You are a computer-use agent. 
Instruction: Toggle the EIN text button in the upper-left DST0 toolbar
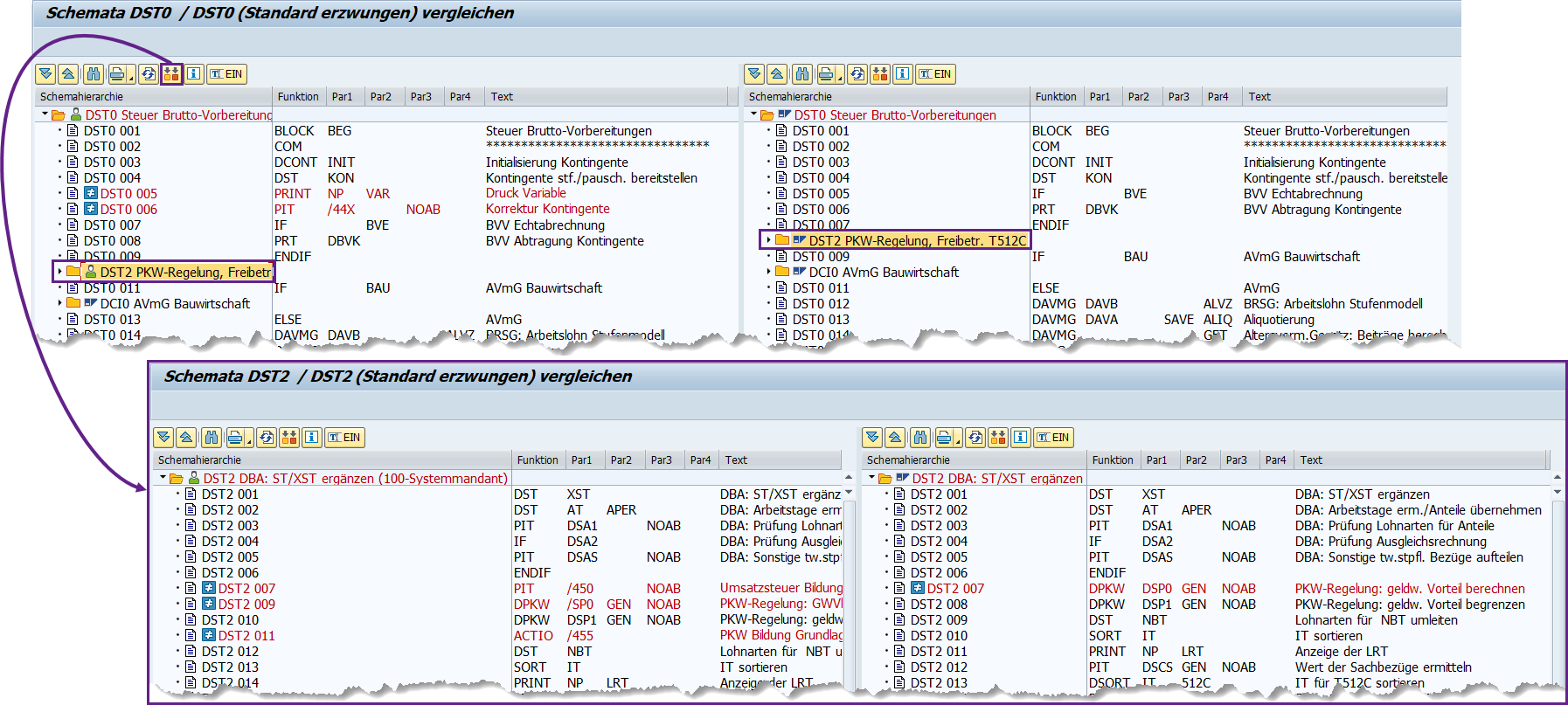[226, 74]
